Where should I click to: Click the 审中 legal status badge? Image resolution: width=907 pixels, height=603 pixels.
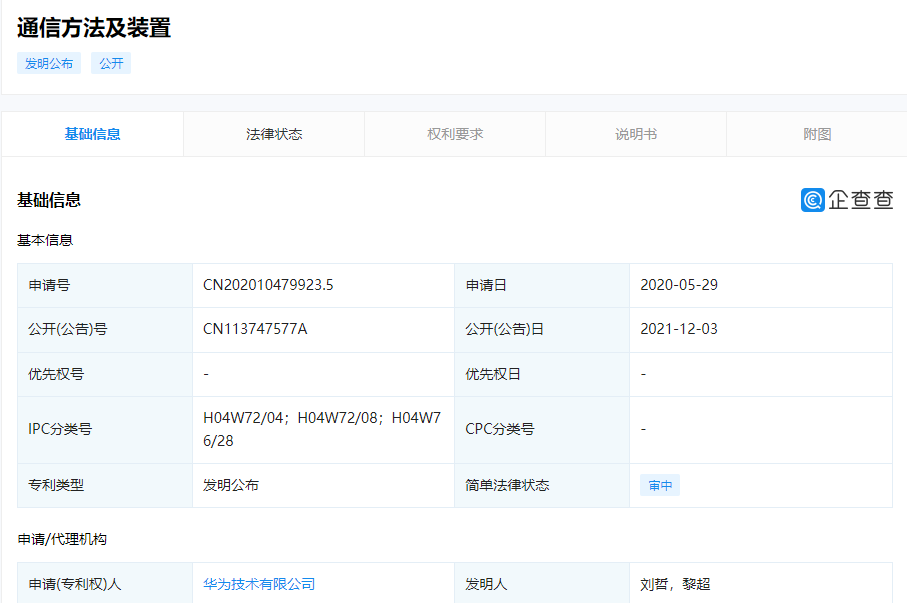[660, 486]
